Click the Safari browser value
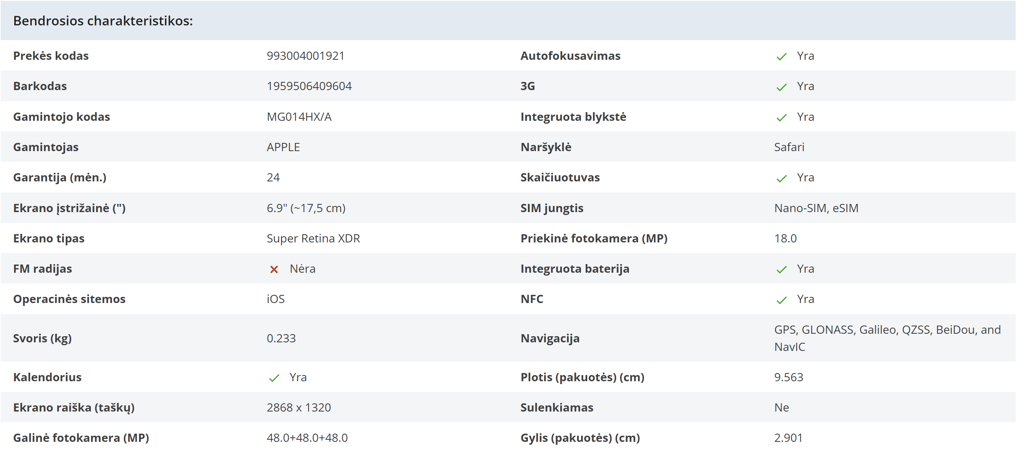The image size is (1024, 466). [790, 147]
